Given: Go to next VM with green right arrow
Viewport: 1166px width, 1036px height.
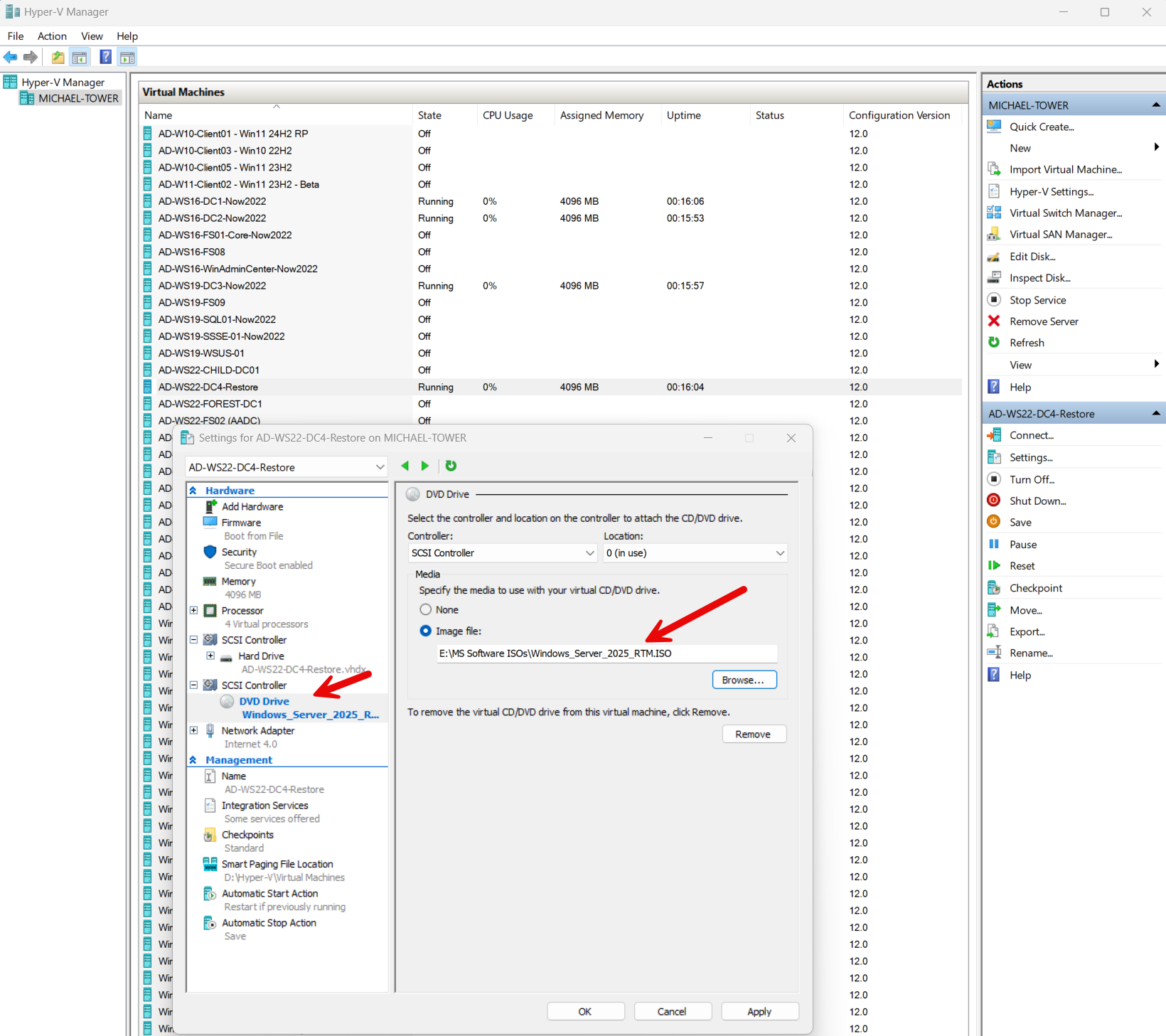Looking at the screenshot, I should [x=425, y=466].
